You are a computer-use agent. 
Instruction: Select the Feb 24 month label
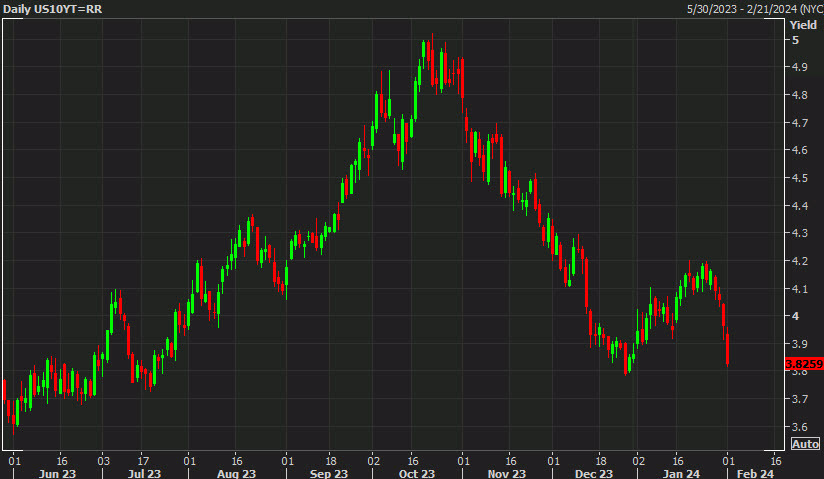click(756, 473)
